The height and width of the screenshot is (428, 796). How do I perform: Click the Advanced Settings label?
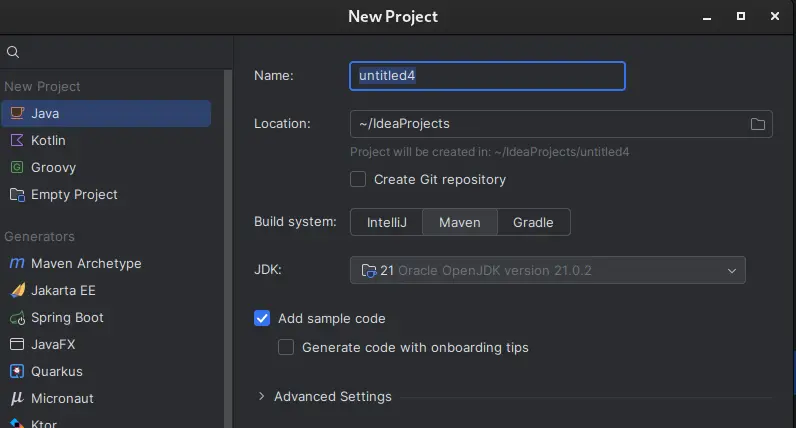point(333,396)
